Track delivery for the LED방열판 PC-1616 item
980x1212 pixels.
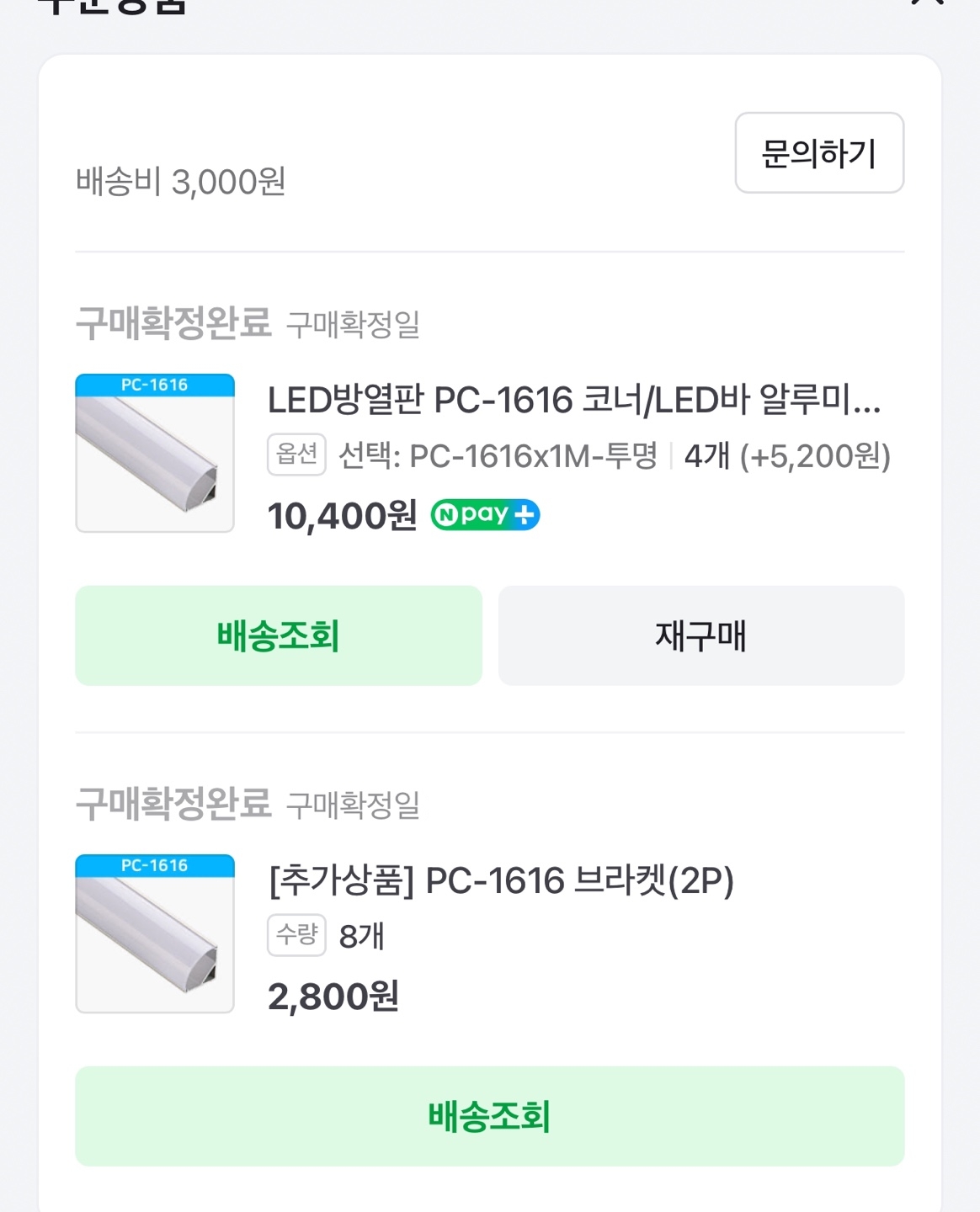click(x=278, y=635)
